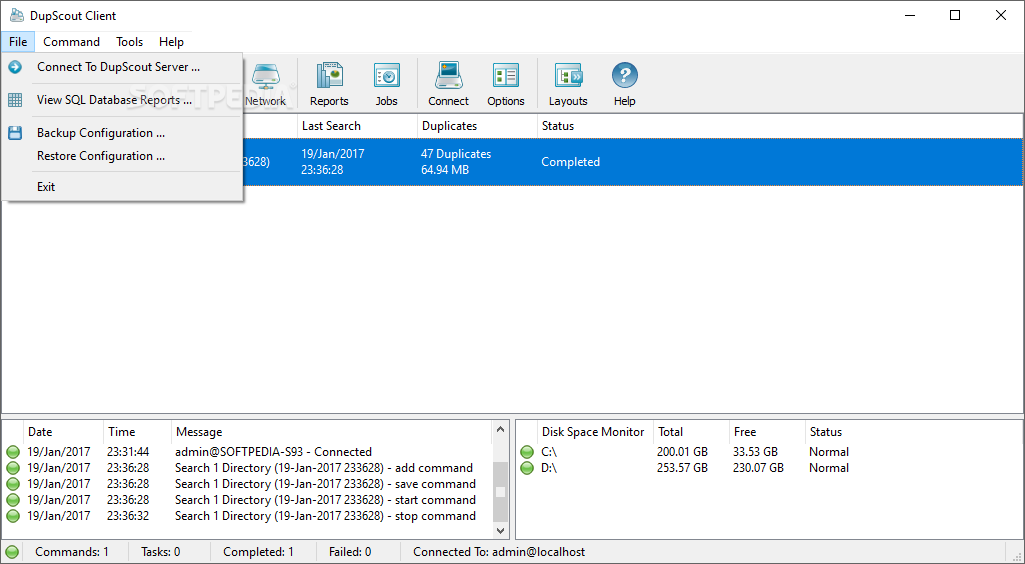The image size is (1025, 564).
Task: Sort by the Duplicates column header
Action: (477, 126)
